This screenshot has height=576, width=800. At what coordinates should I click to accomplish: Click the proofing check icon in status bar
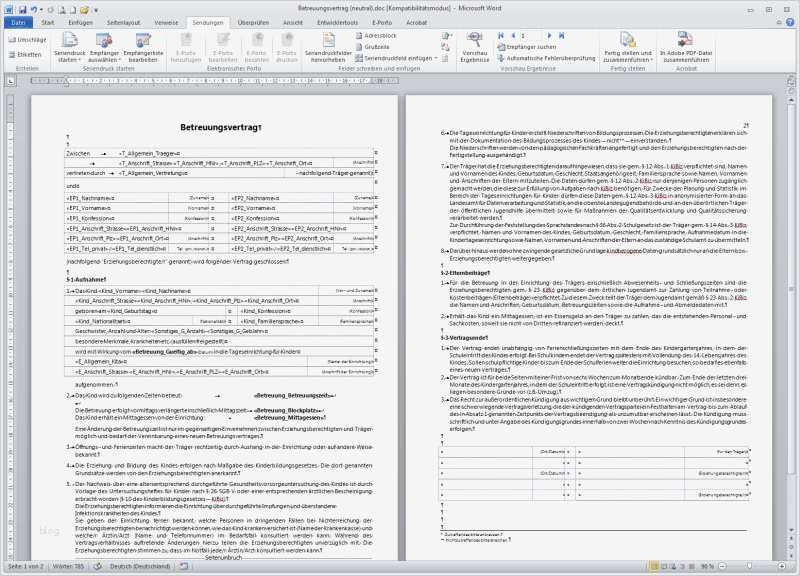97,566
